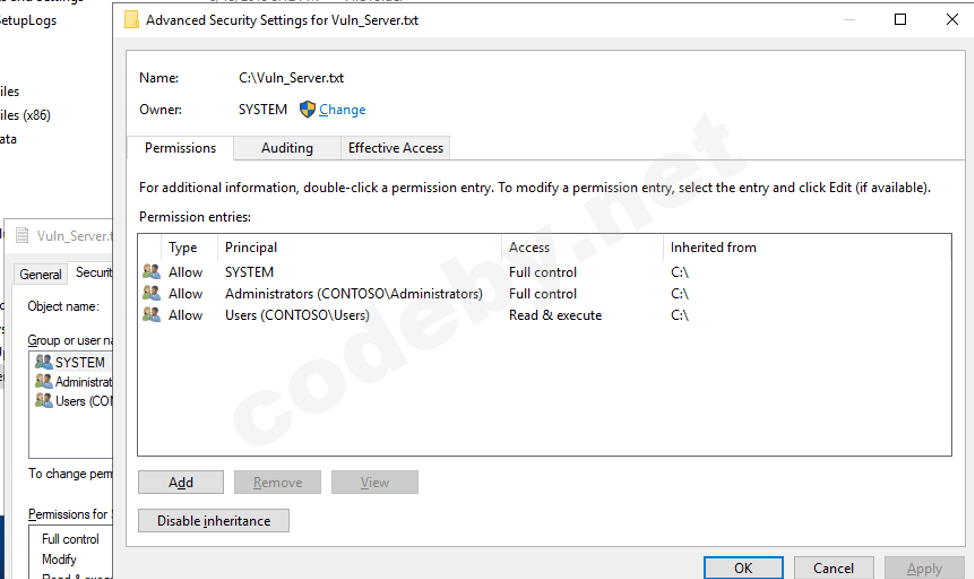The image size is (974, 579).
Task: Click the Users group icon in background list
Action: [x=43, y=401]
